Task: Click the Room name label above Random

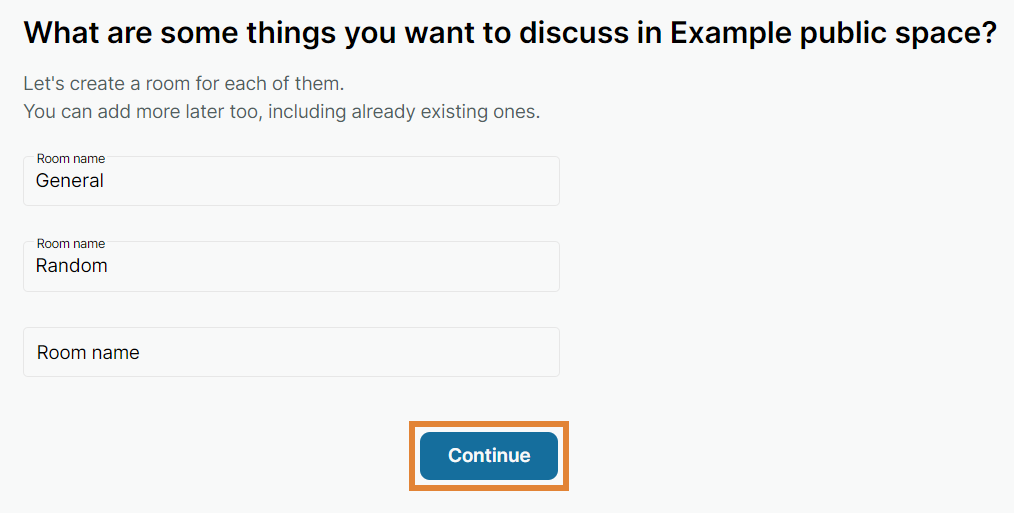Action: 70,243
